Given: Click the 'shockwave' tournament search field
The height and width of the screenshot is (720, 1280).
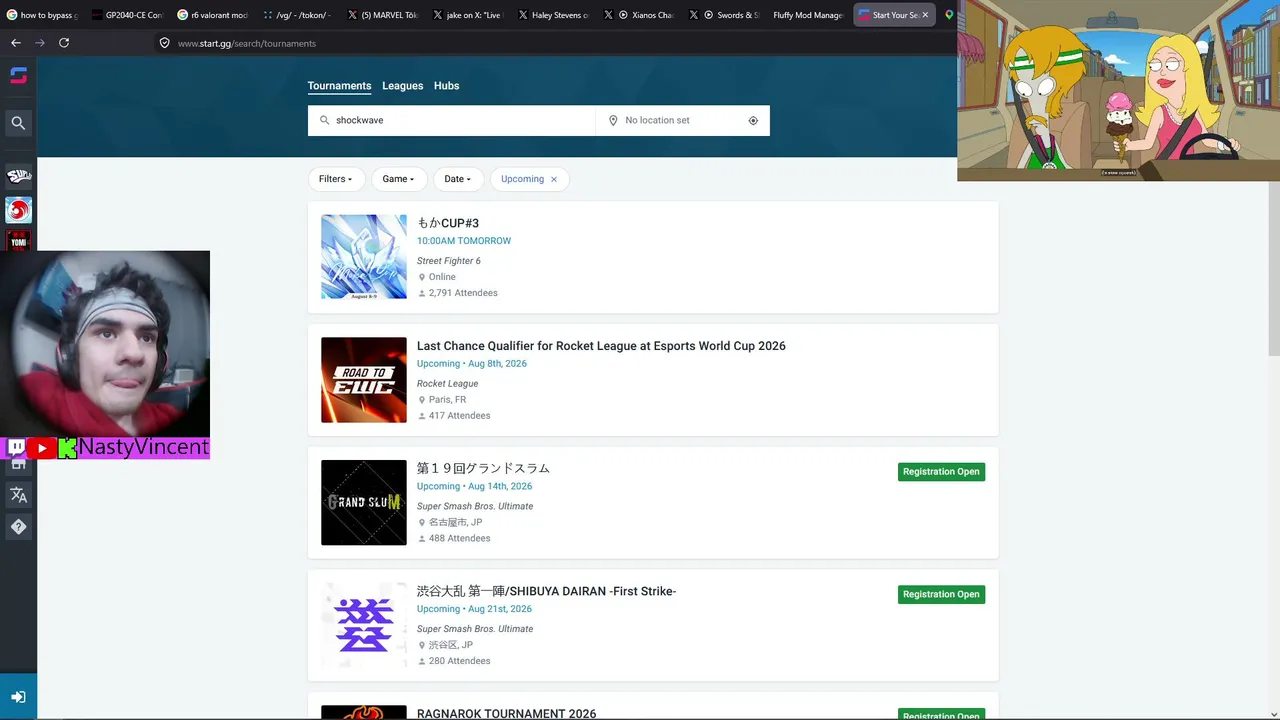Looking at the screenshot, I should coord(451,120).
